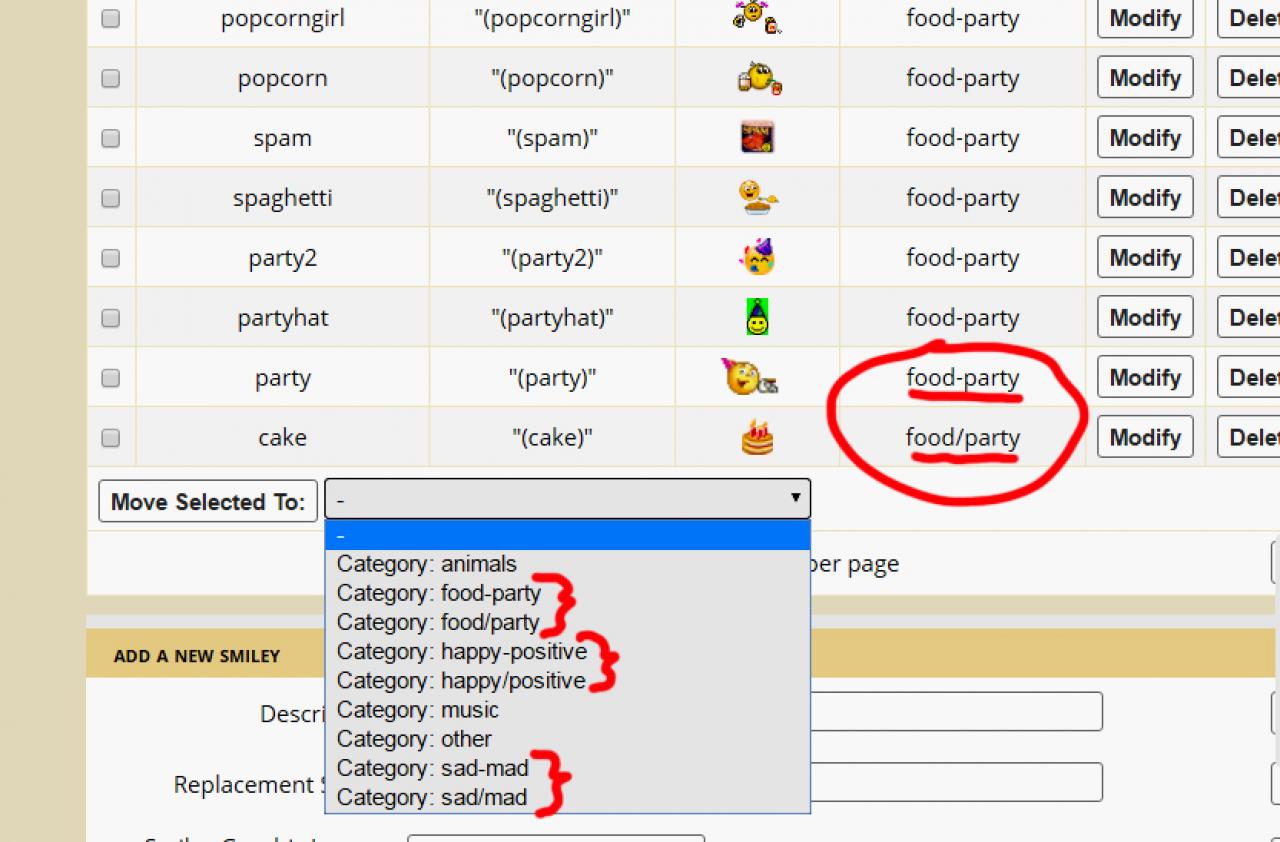The width and height of the screenshot is (1280, 842).
Task: Open Modify for the popcorn smiley
Action: (1145, 78)
